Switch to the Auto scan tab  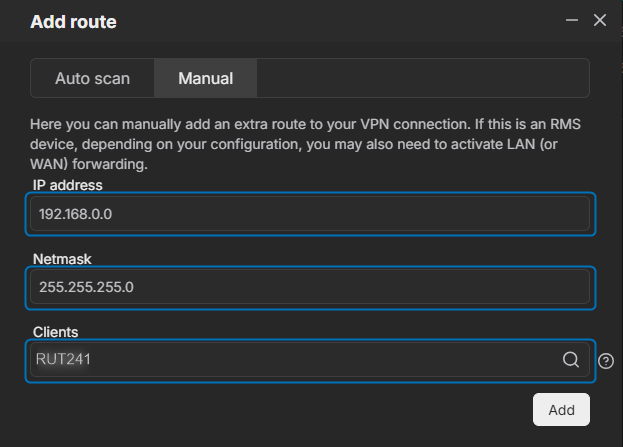(93, 78)
